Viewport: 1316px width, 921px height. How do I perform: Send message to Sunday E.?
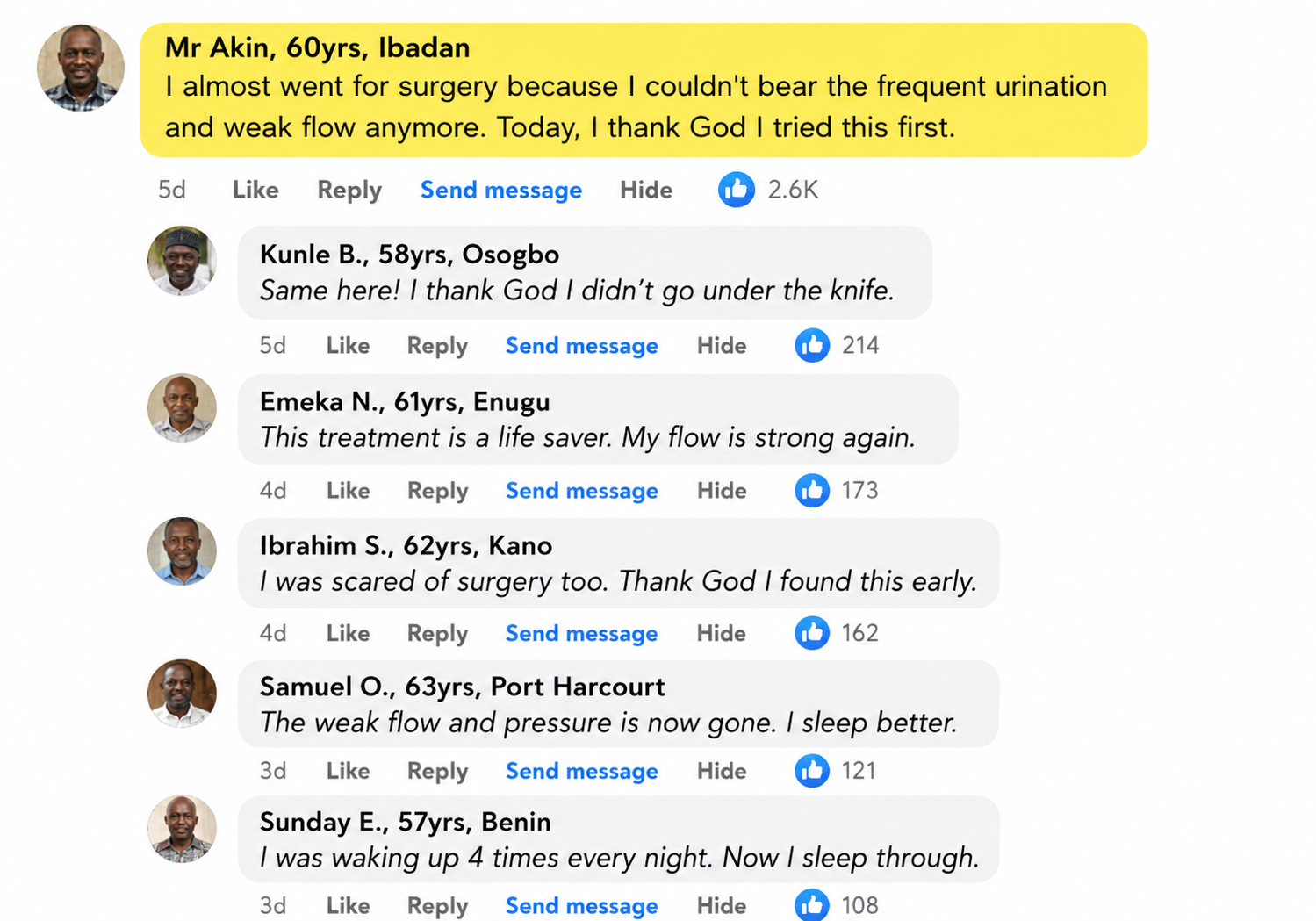coord(581,905)
